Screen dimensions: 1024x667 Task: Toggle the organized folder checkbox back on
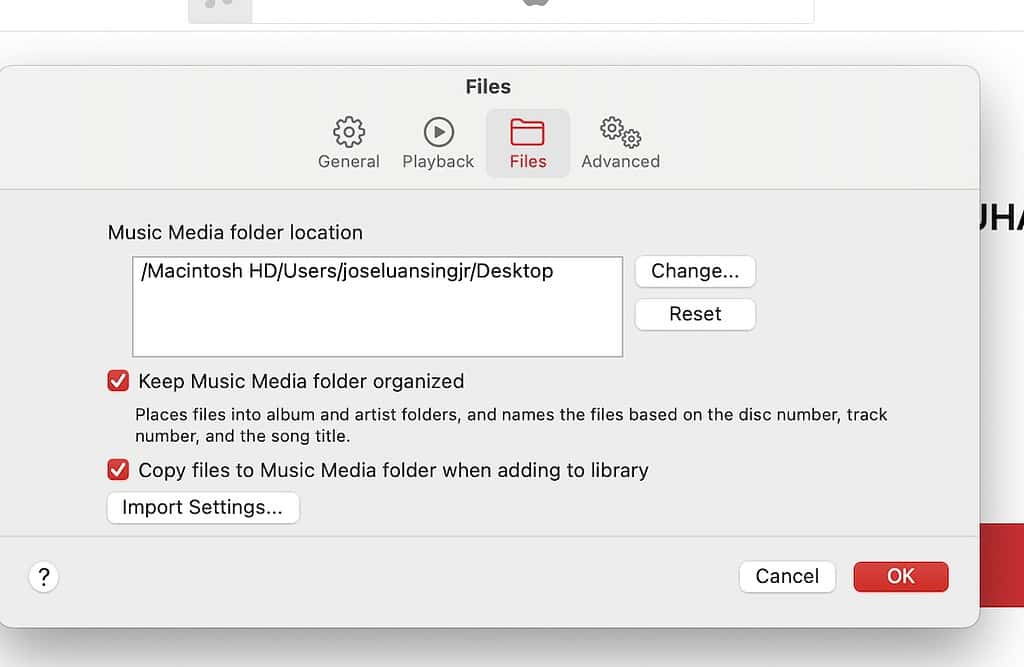tap(117, 381)
